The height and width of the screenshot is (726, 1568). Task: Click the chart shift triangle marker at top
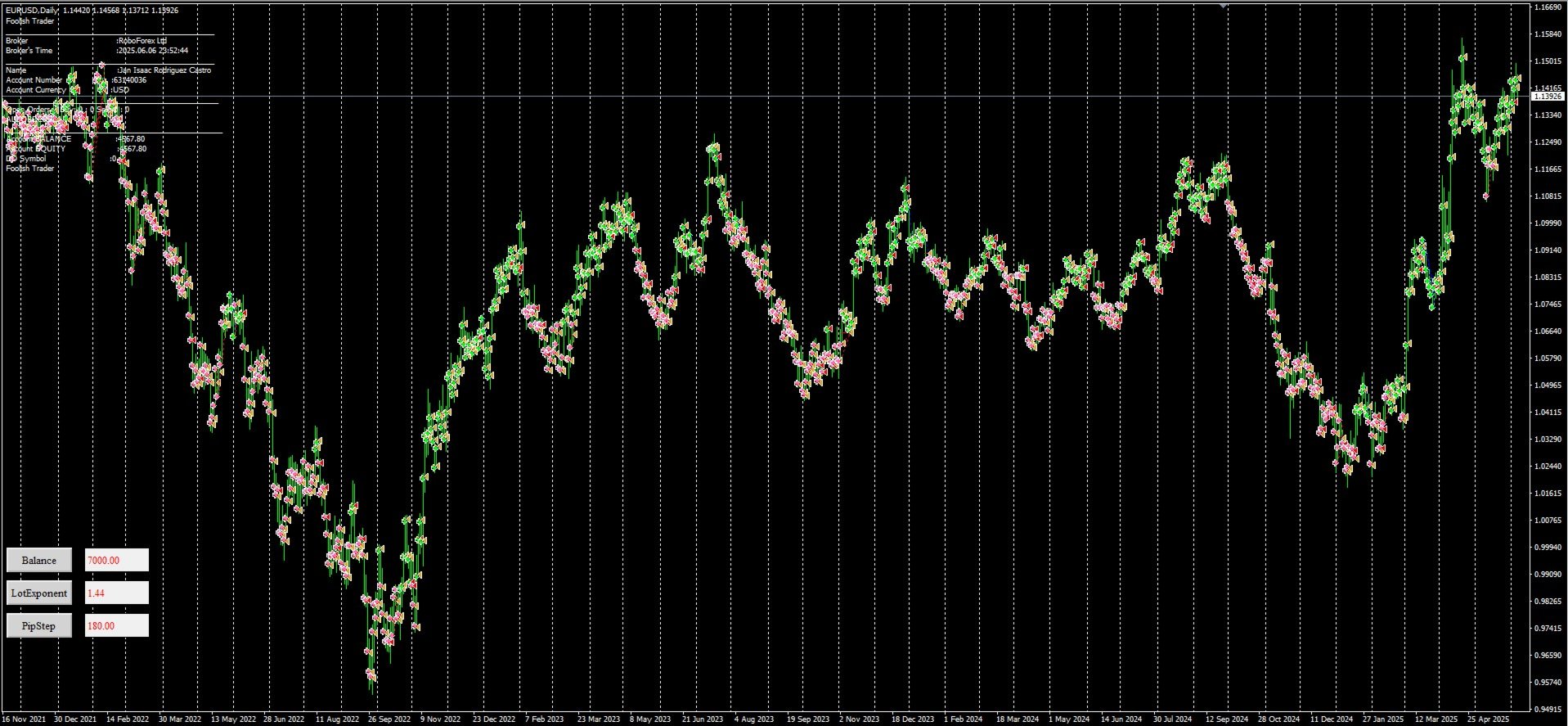(x=1224, y=6)
